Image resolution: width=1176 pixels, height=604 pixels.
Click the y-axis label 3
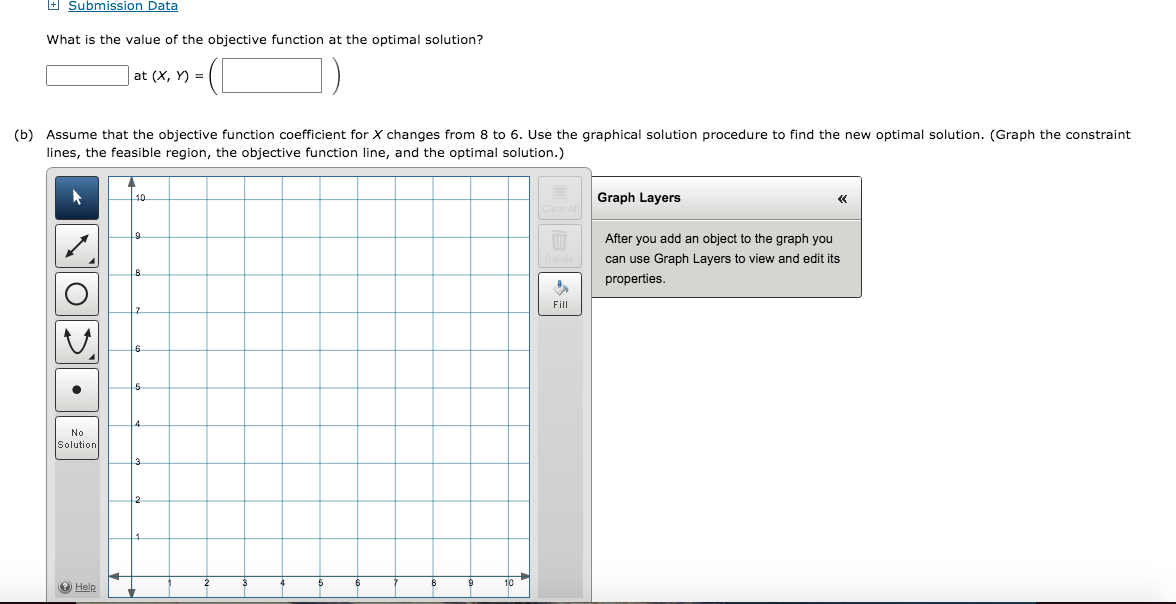coord(138,462)
